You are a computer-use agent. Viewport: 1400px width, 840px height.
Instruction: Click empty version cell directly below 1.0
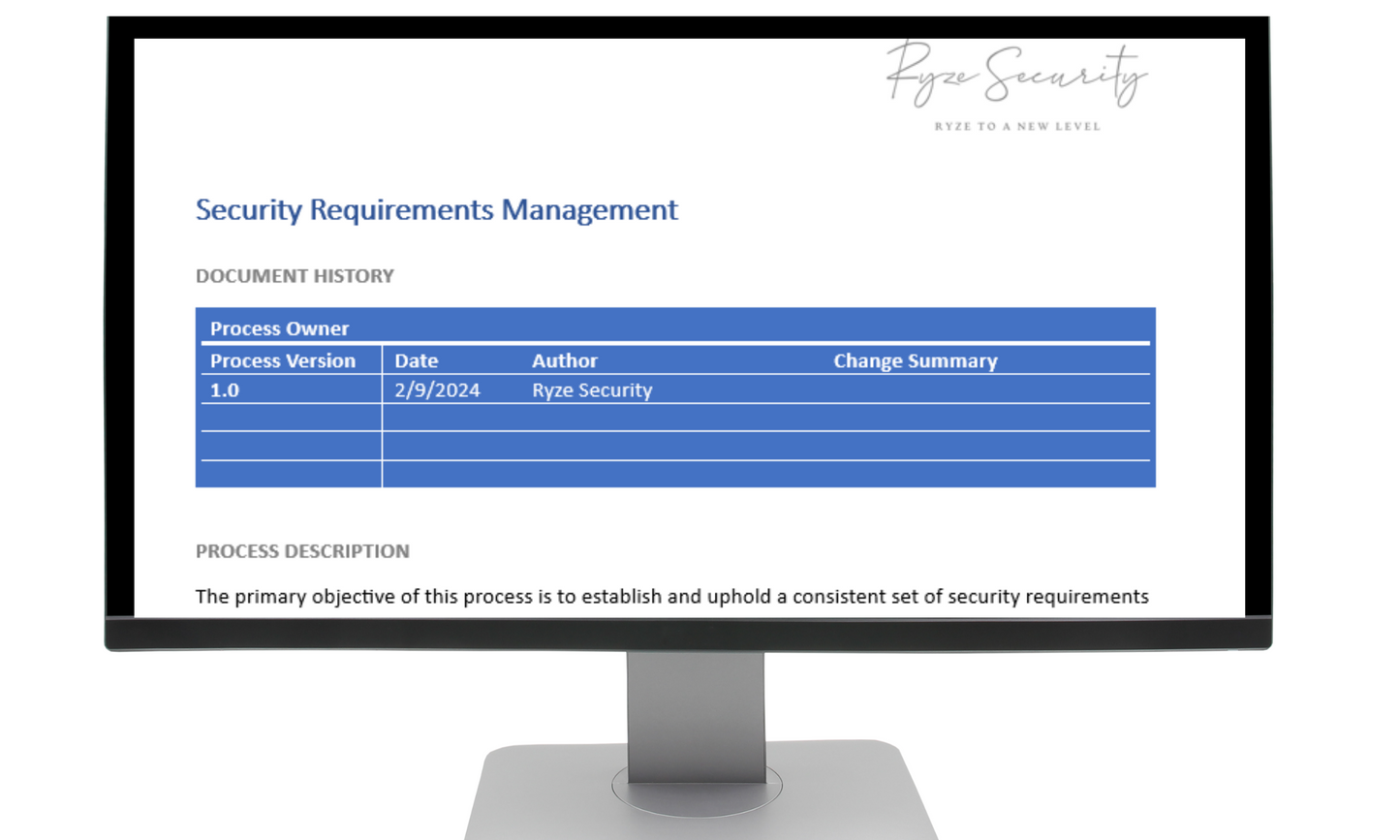pyautogui.click(x=290, y=418)
